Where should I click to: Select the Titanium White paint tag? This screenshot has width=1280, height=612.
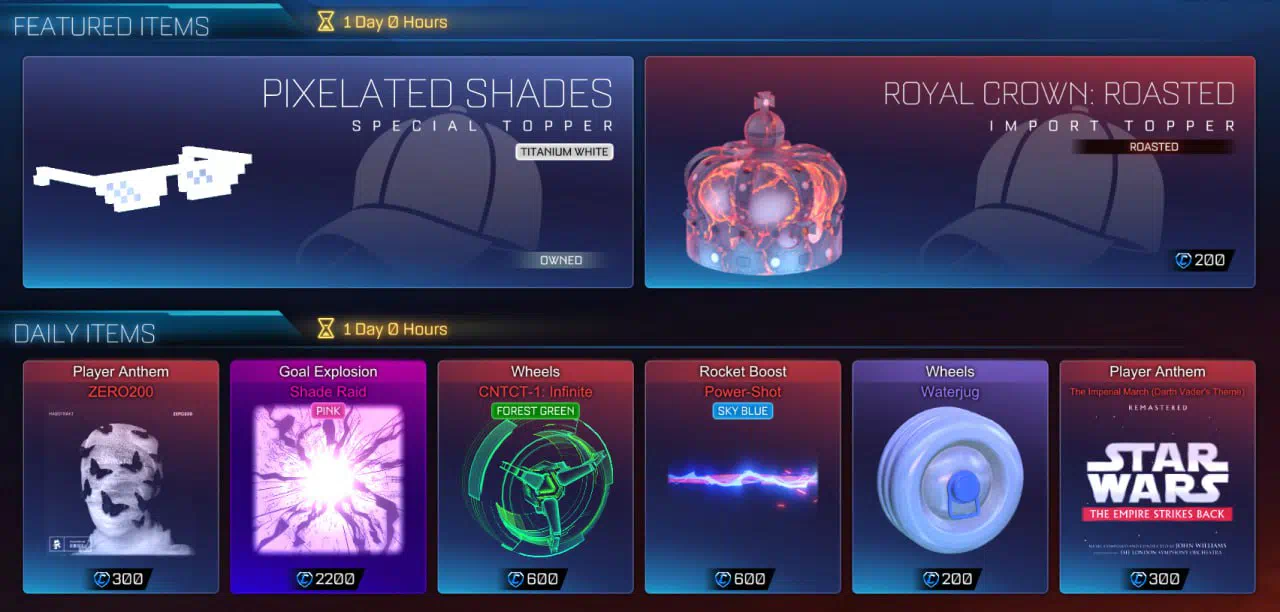click(x=564, y=152)
